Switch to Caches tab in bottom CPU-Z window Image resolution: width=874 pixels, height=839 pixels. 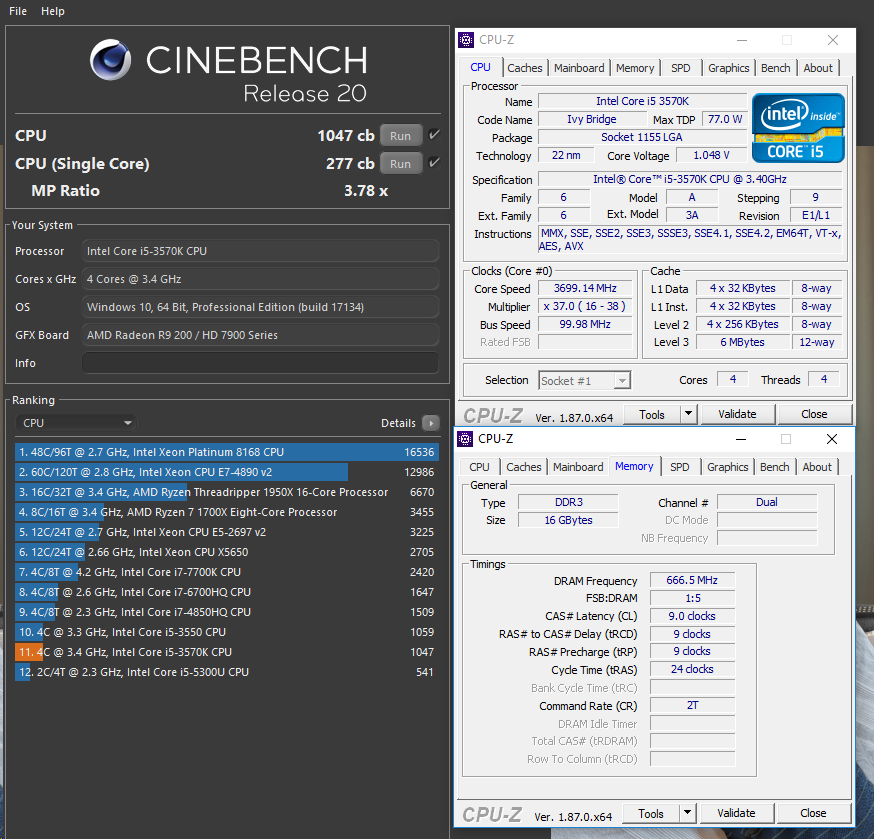pyautogui.click(x=523, y=467)
